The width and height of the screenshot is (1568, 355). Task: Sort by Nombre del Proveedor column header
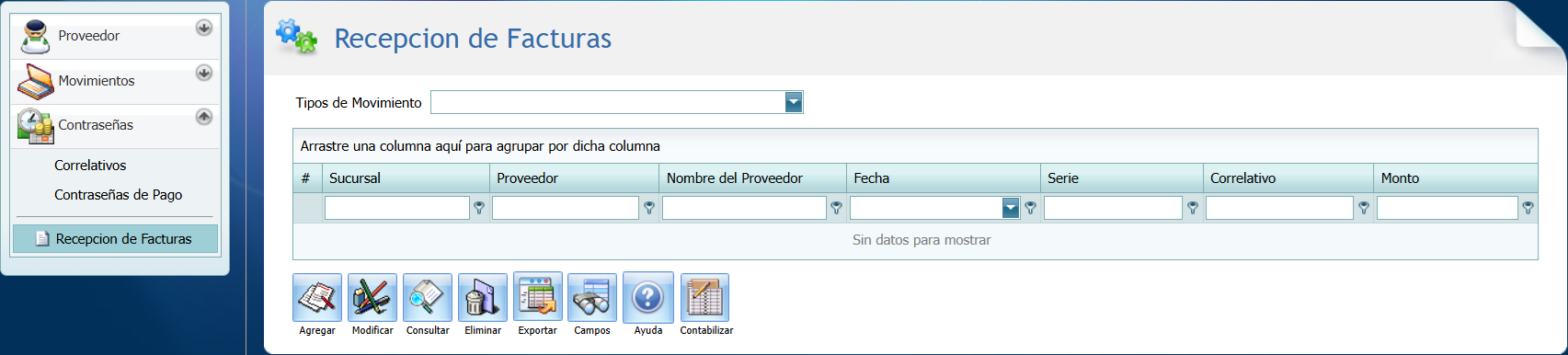click(x=753, y=178)
